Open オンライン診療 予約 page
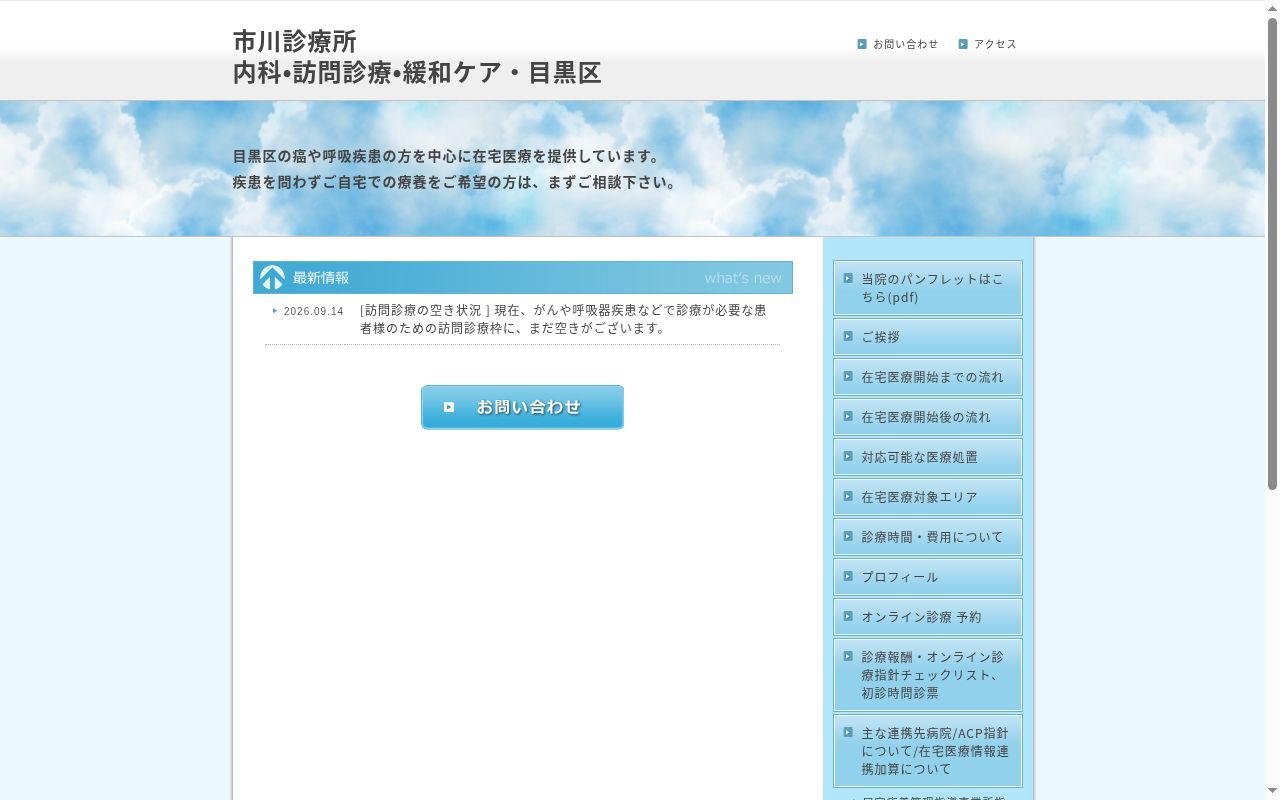This screenshot has height=800, width=1280. [928, 617]
